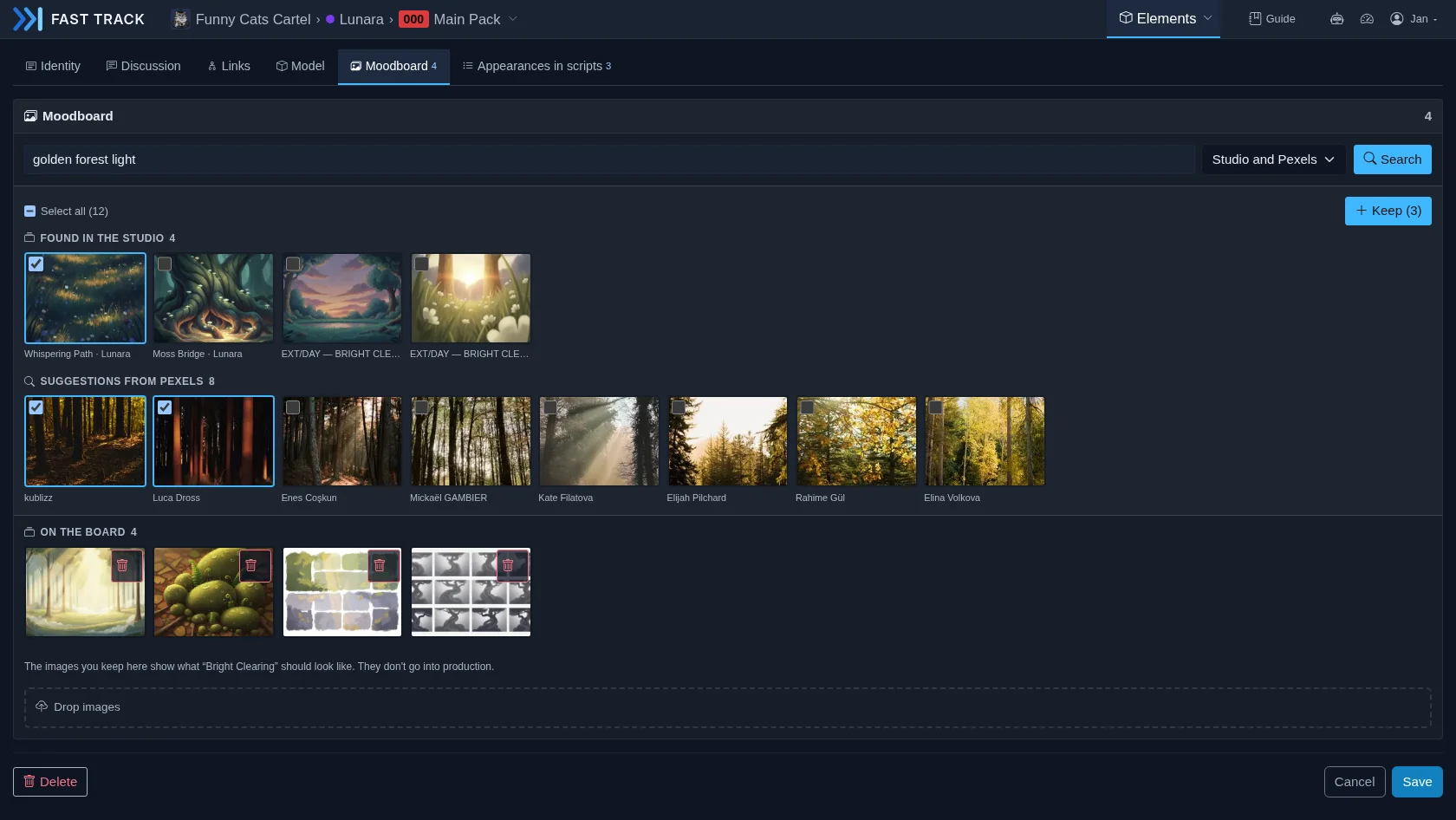Open the Funny Cats Cartel project avatar
The image size is (1456, 820).
[x=180, y=19]
